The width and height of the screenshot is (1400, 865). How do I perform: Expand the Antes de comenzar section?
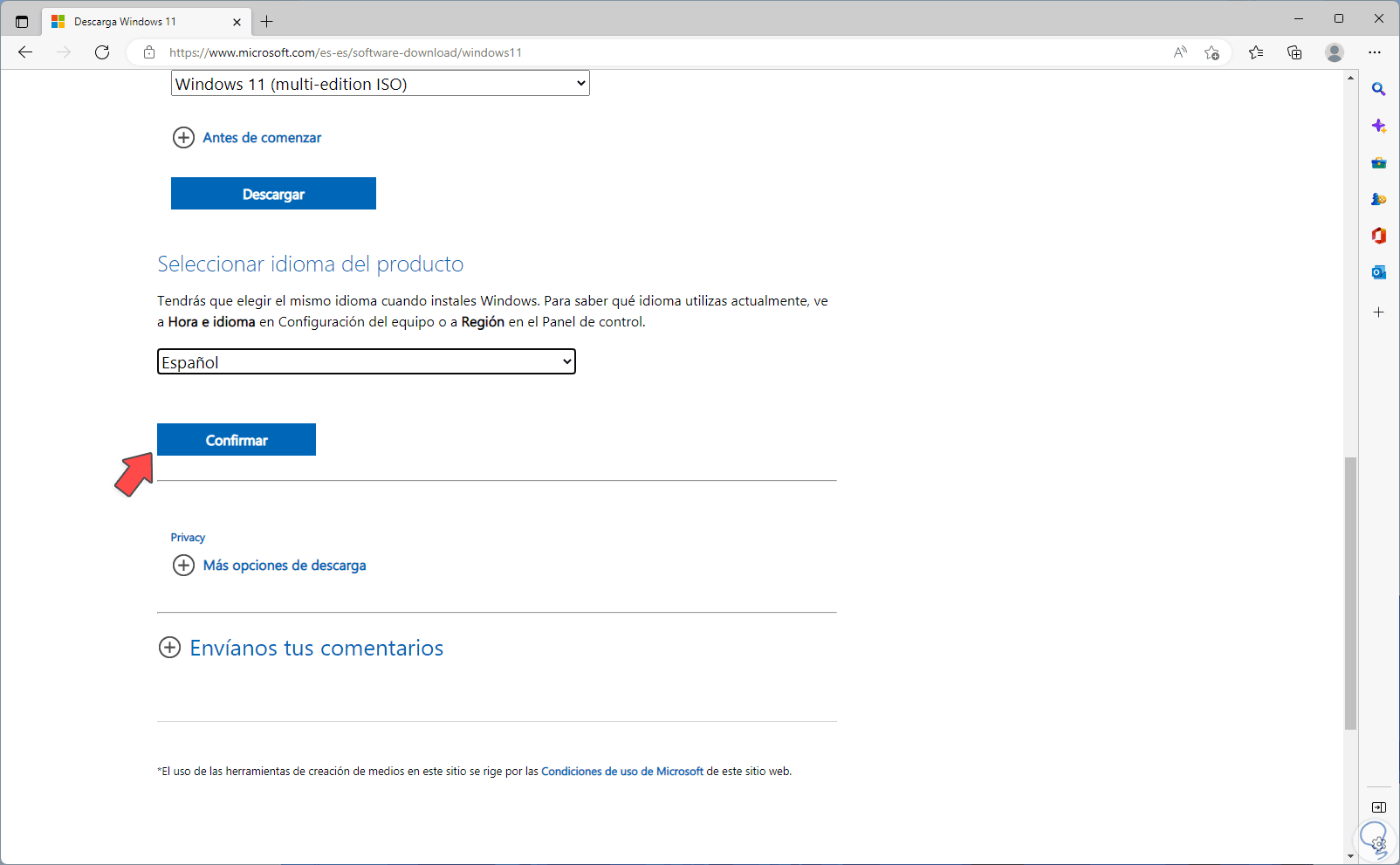point(247,138)
